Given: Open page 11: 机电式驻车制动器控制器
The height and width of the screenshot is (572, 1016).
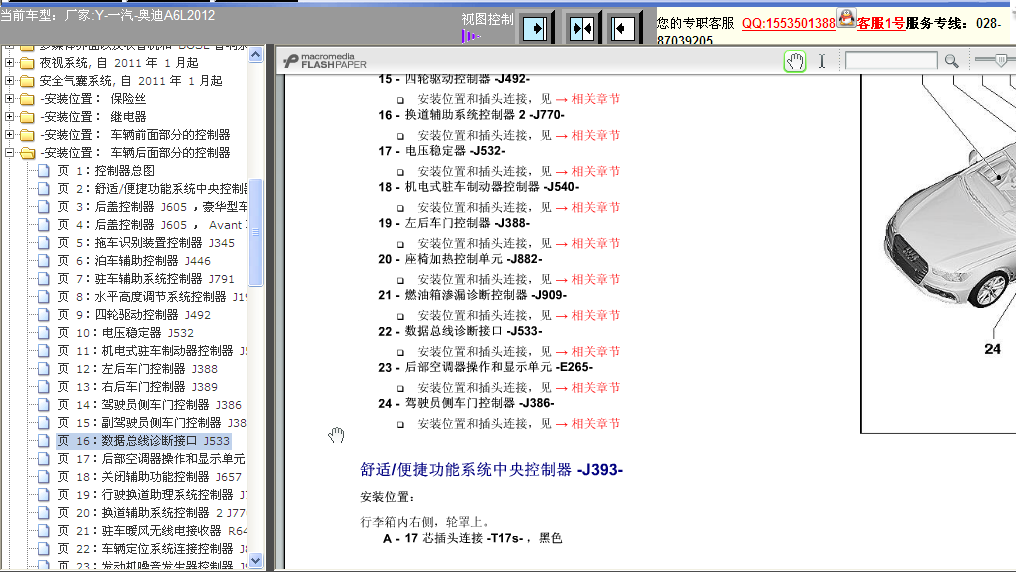Looking at the screenshot, I should coord(152,350).
